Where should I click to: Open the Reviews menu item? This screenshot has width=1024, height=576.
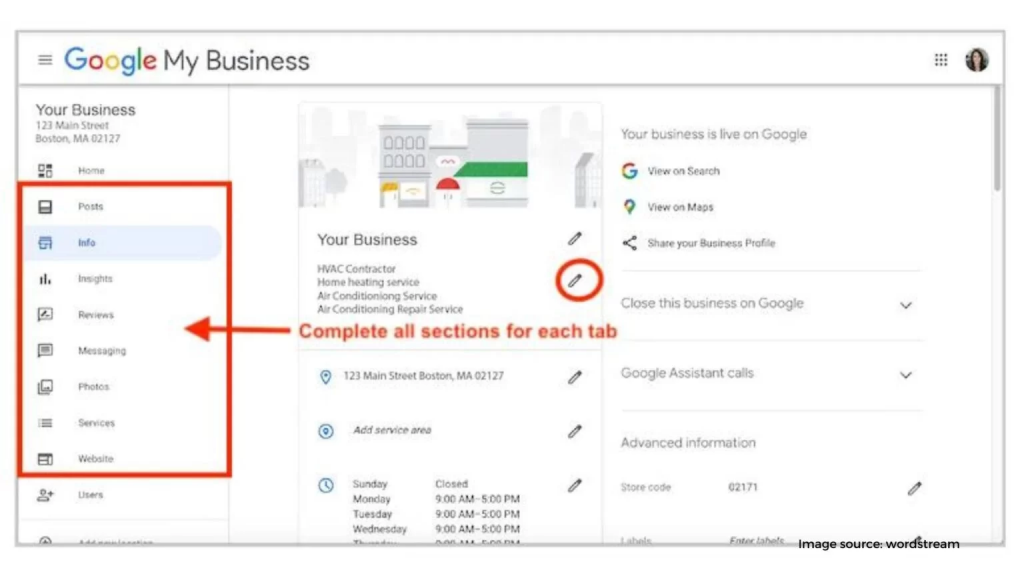[96, 315]
